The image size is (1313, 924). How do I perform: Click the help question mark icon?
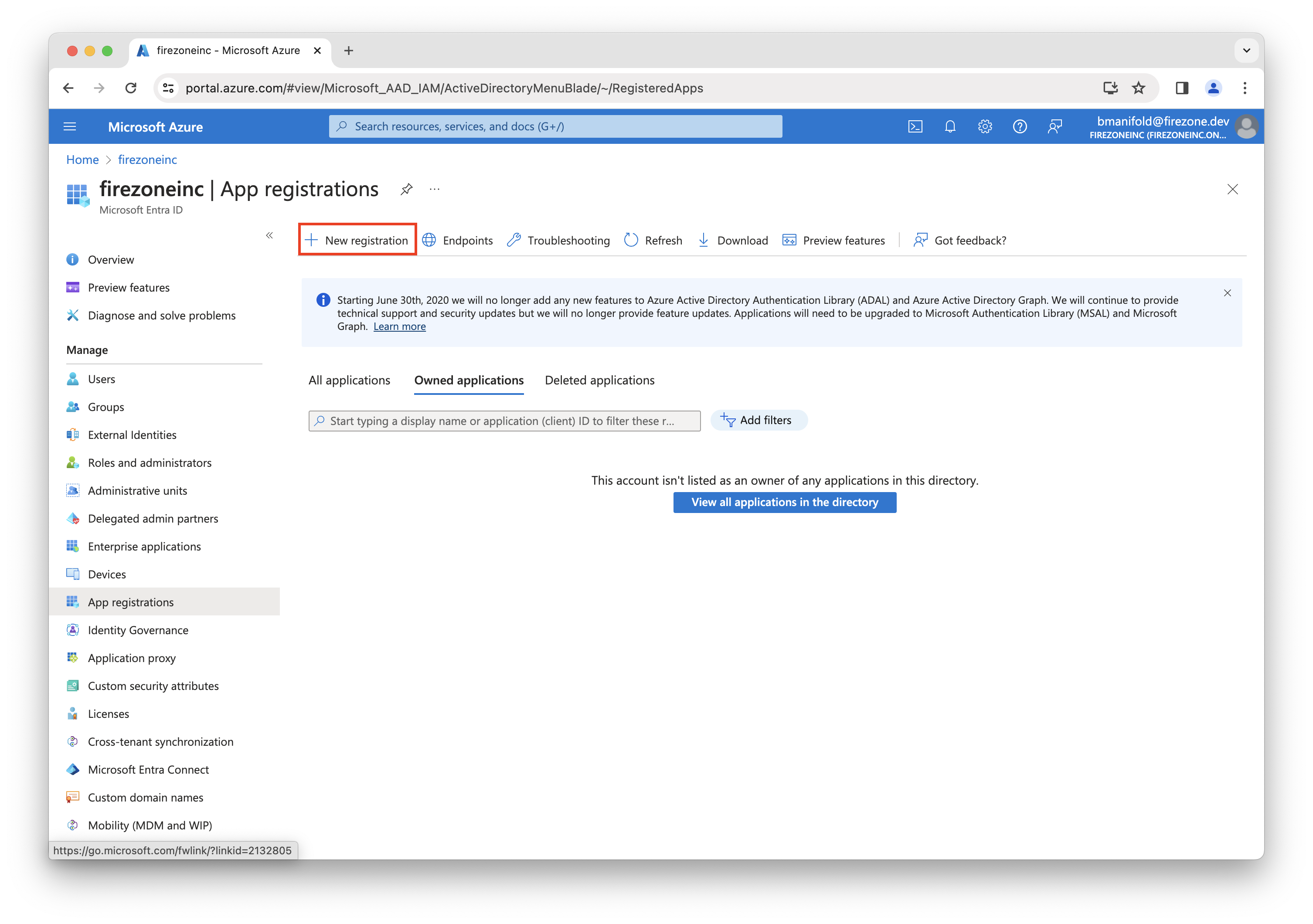1020,126
